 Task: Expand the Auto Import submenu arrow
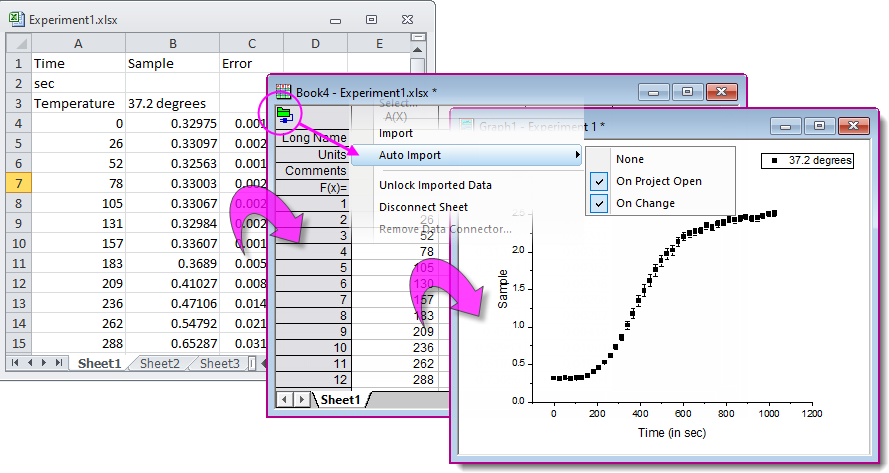click(x=577, y=155)
